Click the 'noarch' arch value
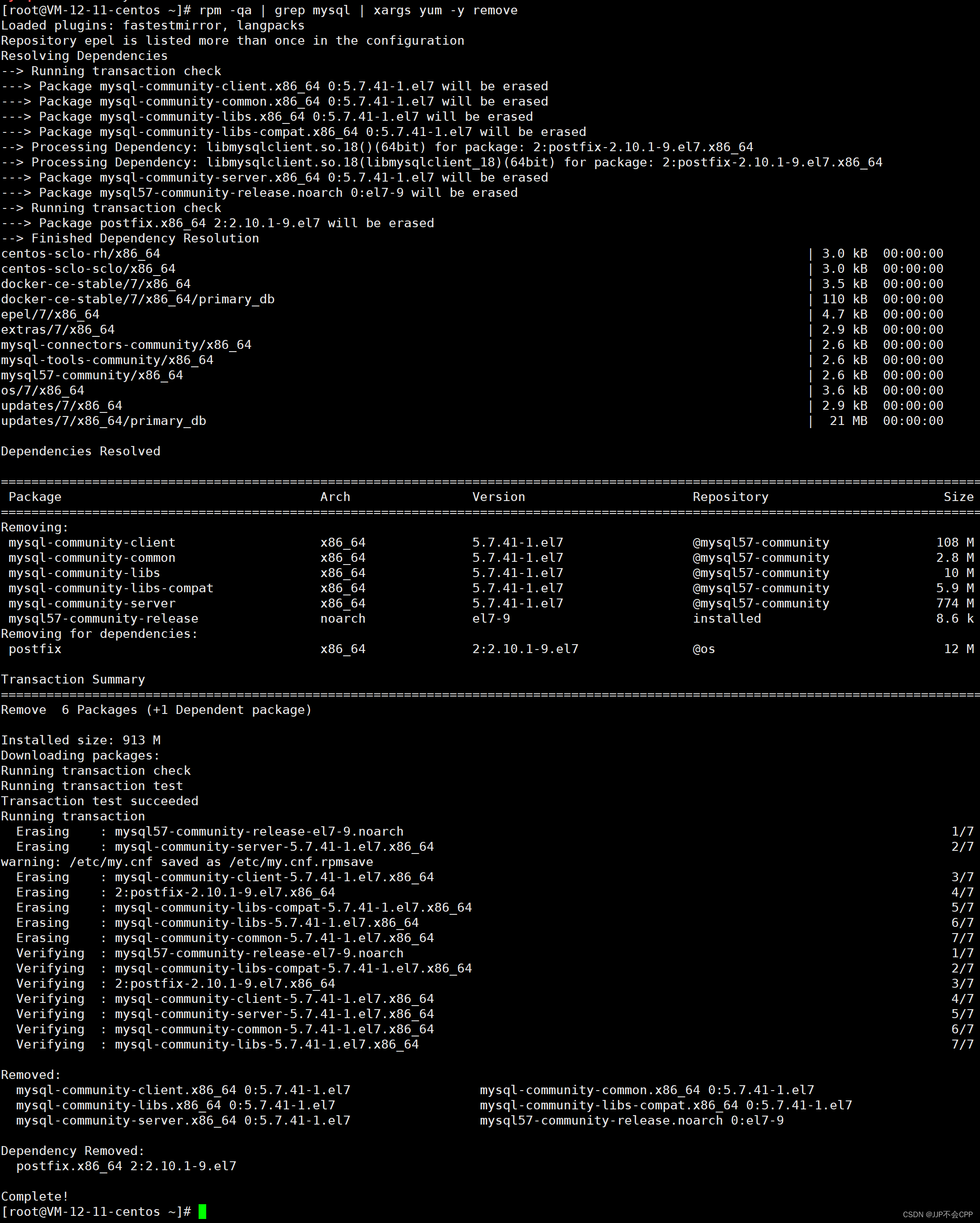The width and height of the screenshot is (980, 1223). (x=343, y=619)
